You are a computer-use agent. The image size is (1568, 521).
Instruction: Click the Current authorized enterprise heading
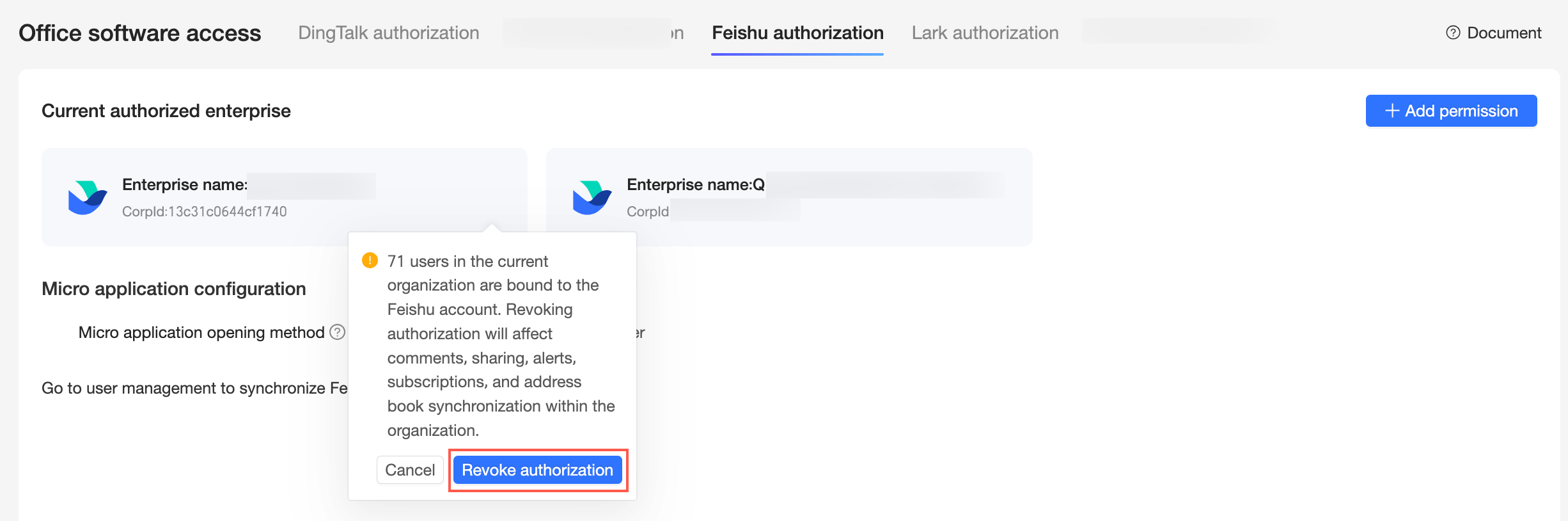point(166,111)
